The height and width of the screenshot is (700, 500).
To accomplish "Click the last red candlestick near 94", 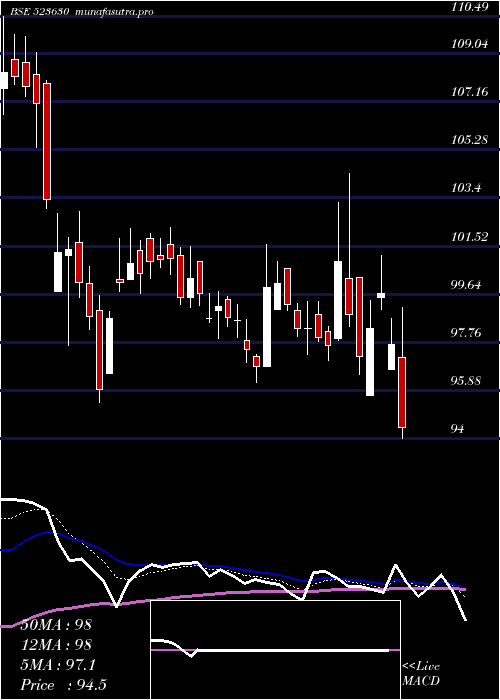I will pyautogui.click(x=402, y=392).
